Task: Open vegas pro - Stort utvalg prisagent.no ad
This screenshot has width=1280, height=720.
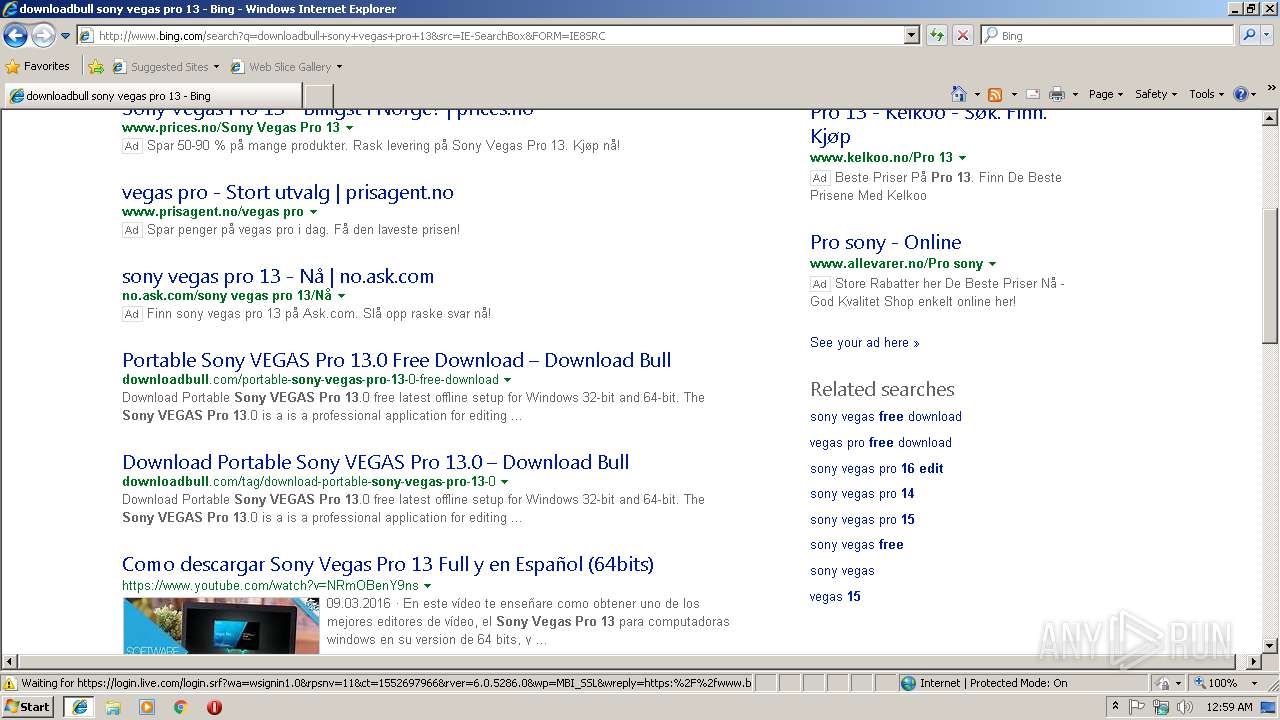Action: coord(287,192)
